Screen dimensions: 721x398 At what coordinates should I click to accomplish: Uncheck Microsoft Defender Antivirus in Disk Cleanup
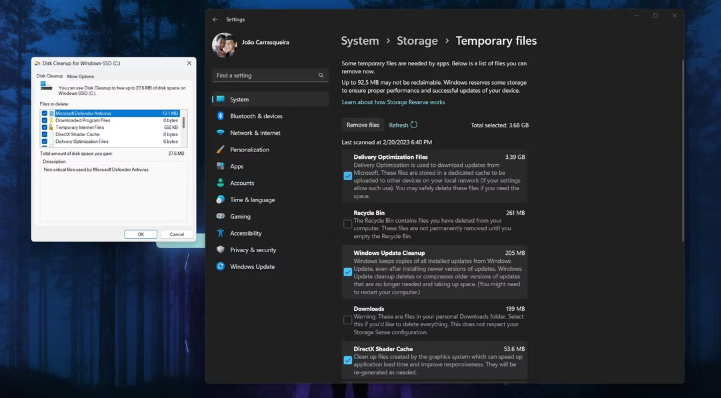45,113
